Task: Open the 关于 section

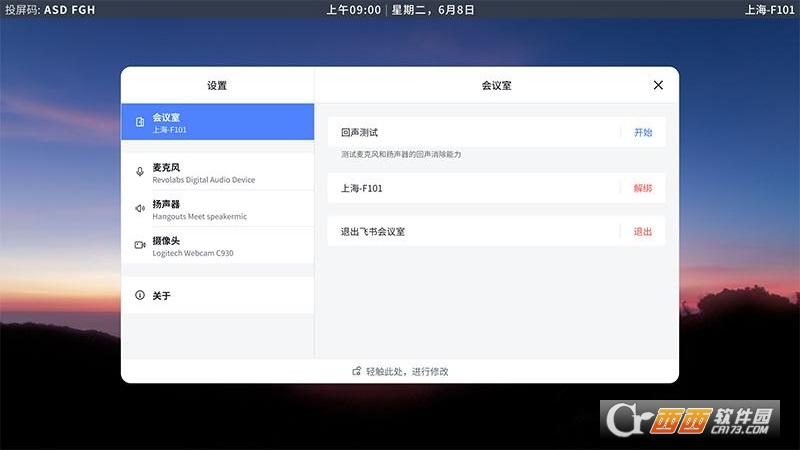Action: [x=218, y=296]
